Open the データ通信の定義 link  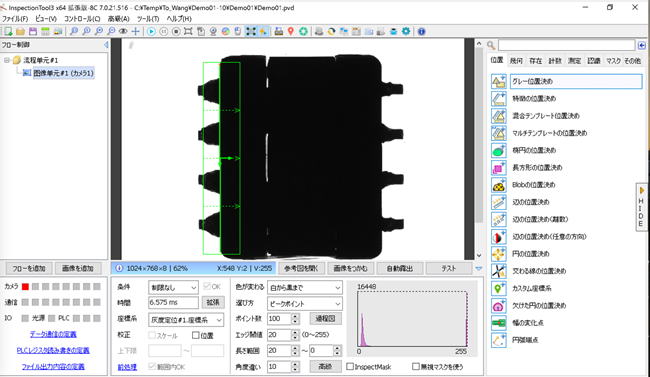(x=53, y=334)
